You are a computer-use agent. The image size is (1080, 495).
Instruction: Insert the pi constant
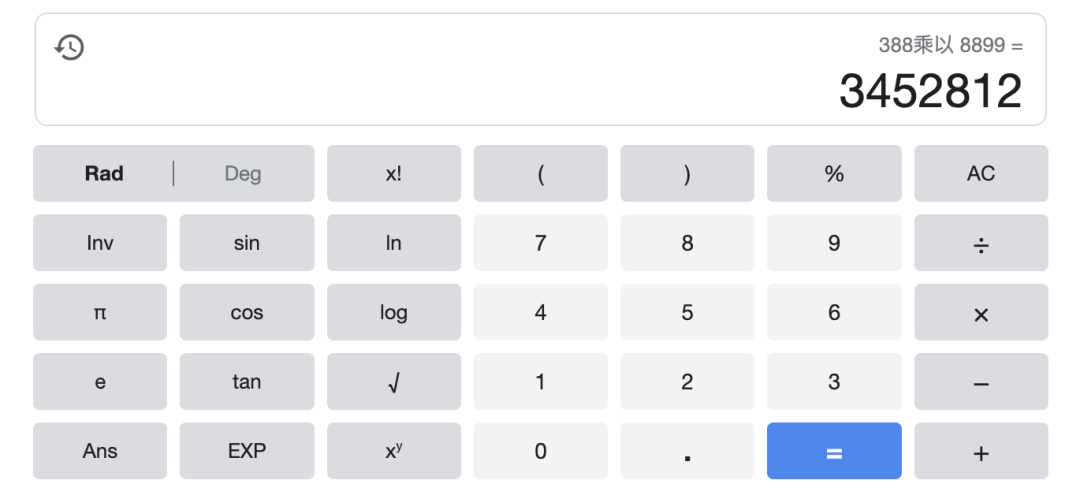[x=100, y=313]
